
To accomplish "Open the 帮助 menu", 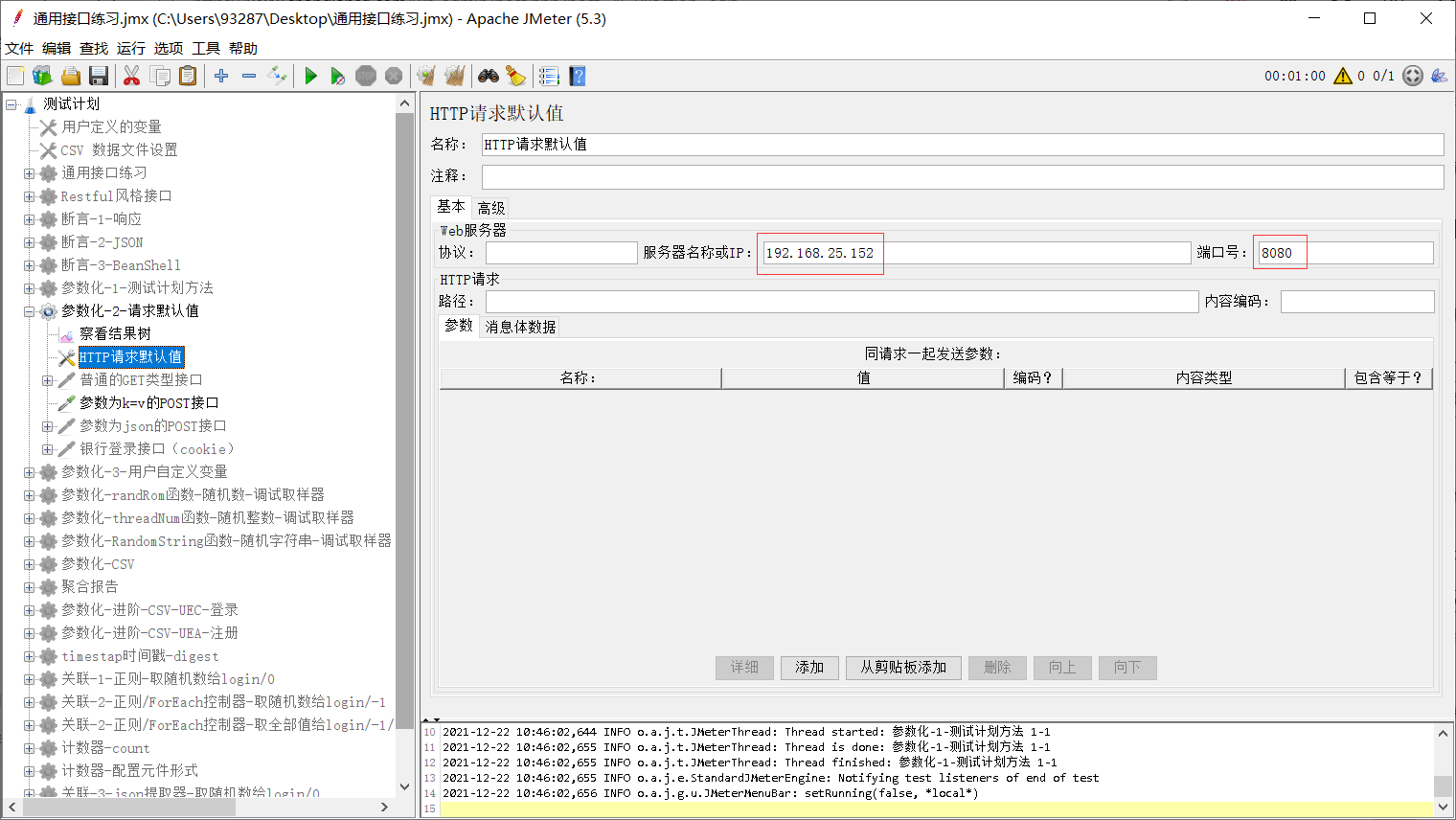I will [x=243, y=48].
